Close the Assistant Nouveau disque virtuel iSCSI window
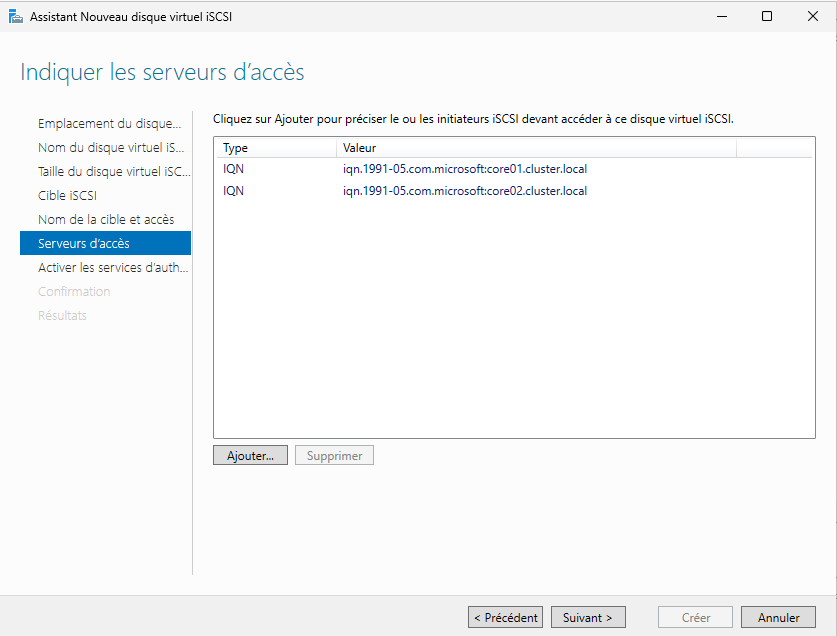The width and height of the screenshot is (837, 636). [x=813, y=16]
